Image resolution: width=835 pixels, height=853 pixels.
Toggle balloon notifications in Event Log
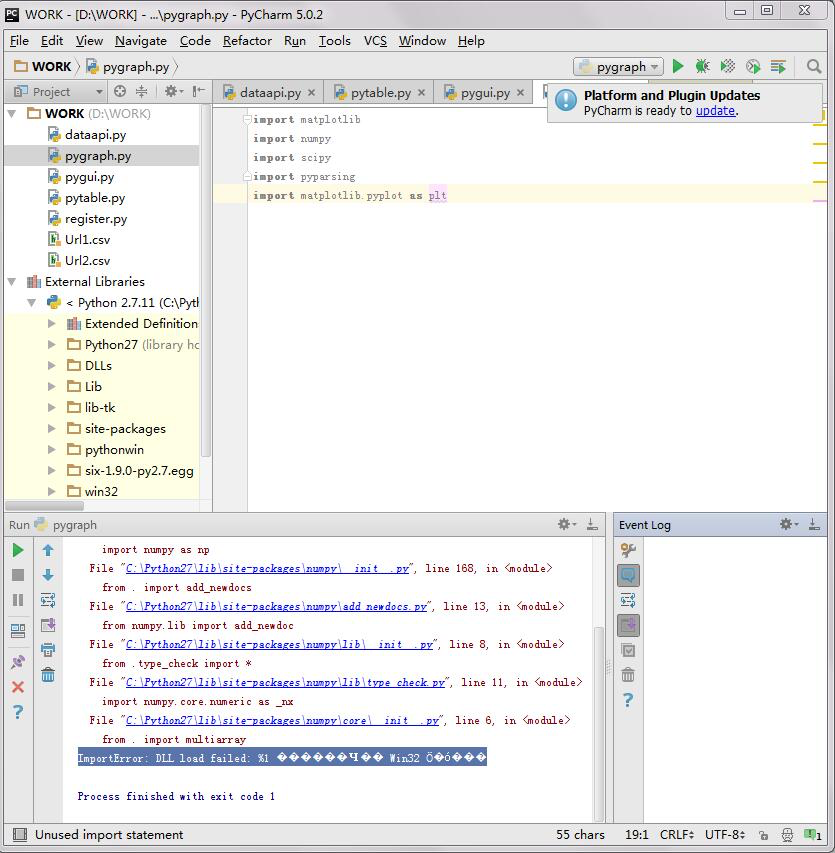point(628,575)
